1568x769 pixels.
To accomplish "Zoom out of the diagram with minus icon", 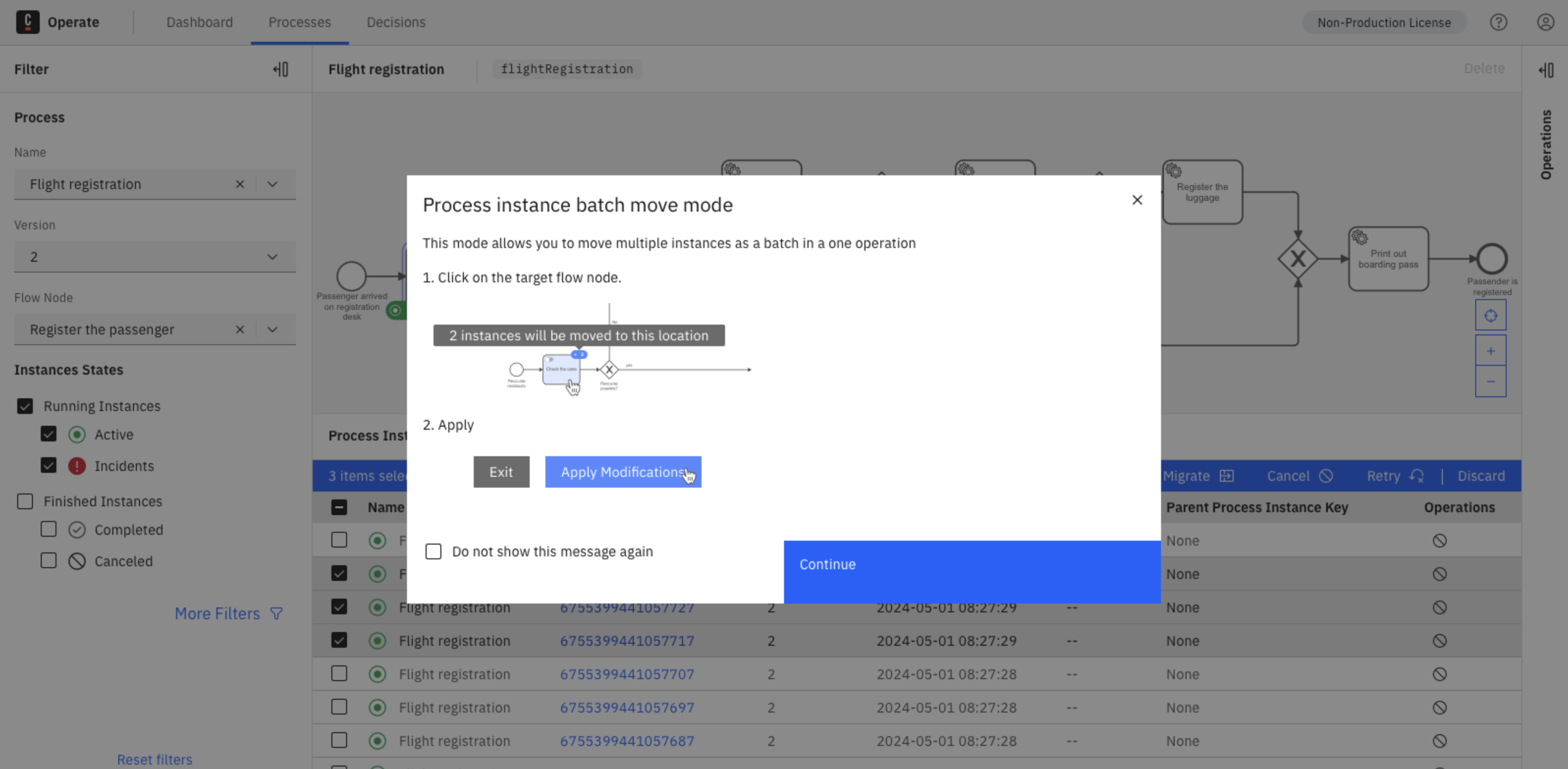I will (x=1491, y=382).
